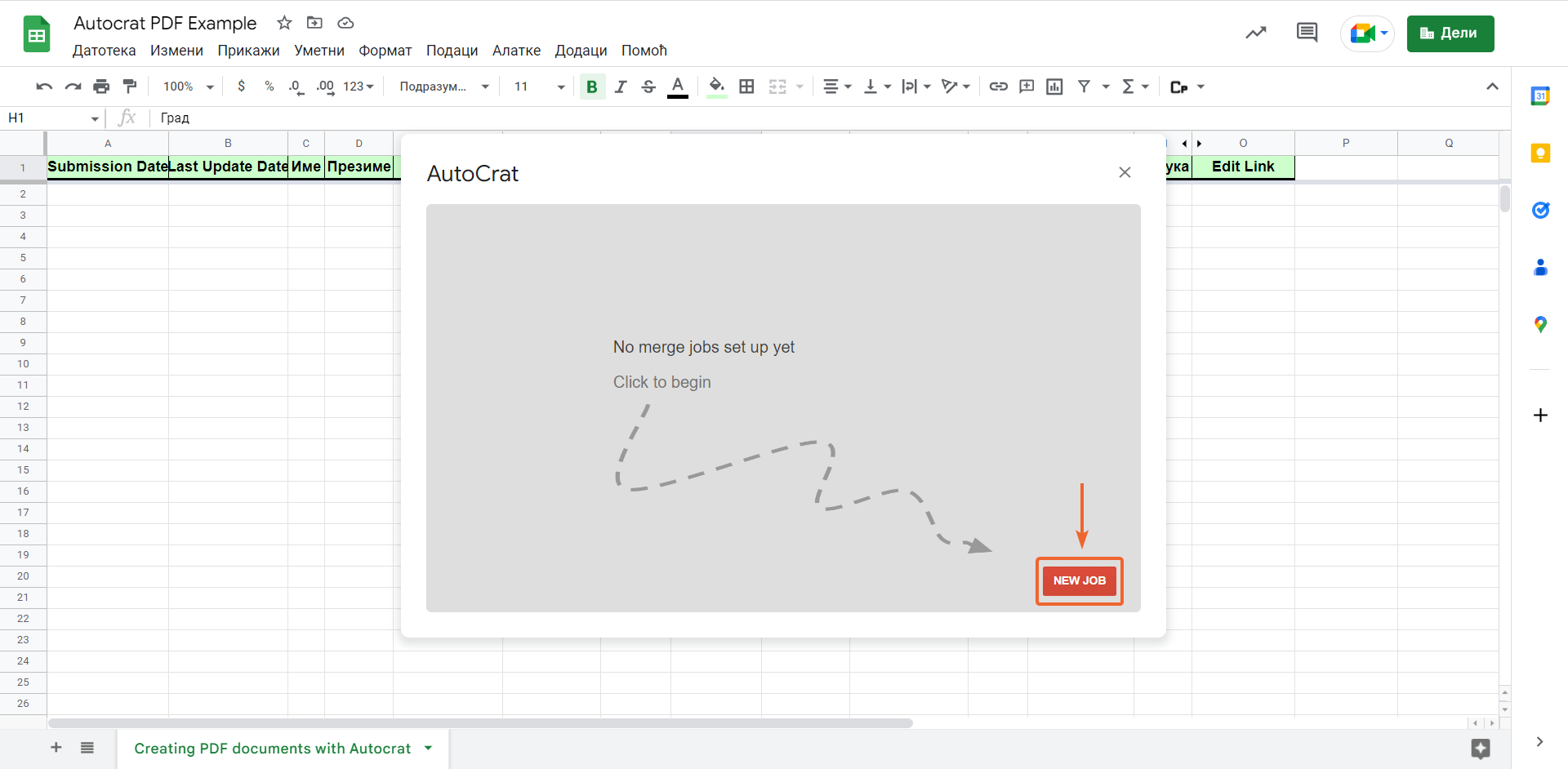
Task: Collapse the toolbar with up chevron
Action: coord(1492,87)
